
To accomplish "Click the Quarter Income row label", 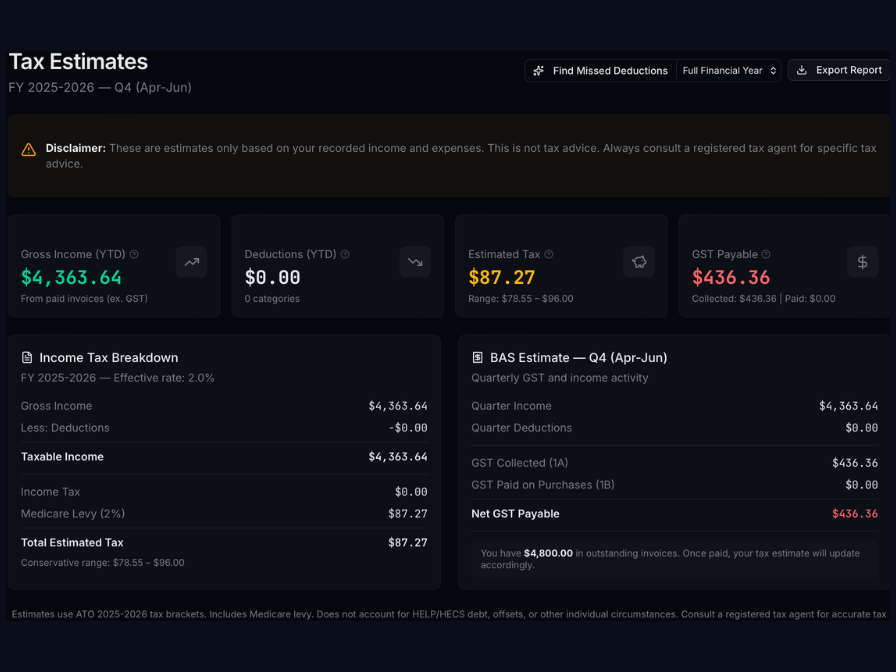I will 511,406.
